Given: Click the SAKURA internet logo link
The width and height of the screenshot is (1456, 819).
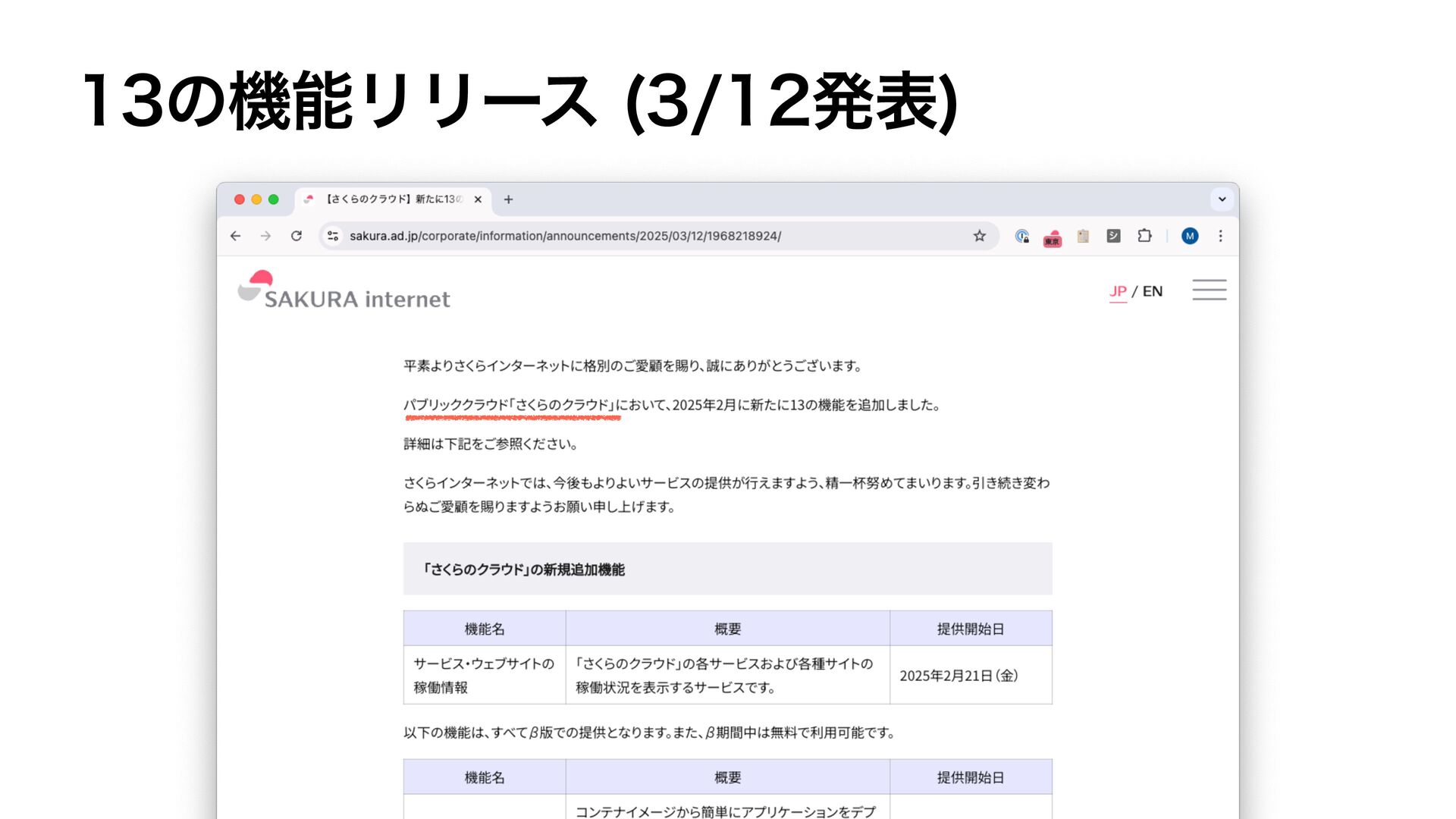Looking at the screenshot, I should (x=344, y=291).
